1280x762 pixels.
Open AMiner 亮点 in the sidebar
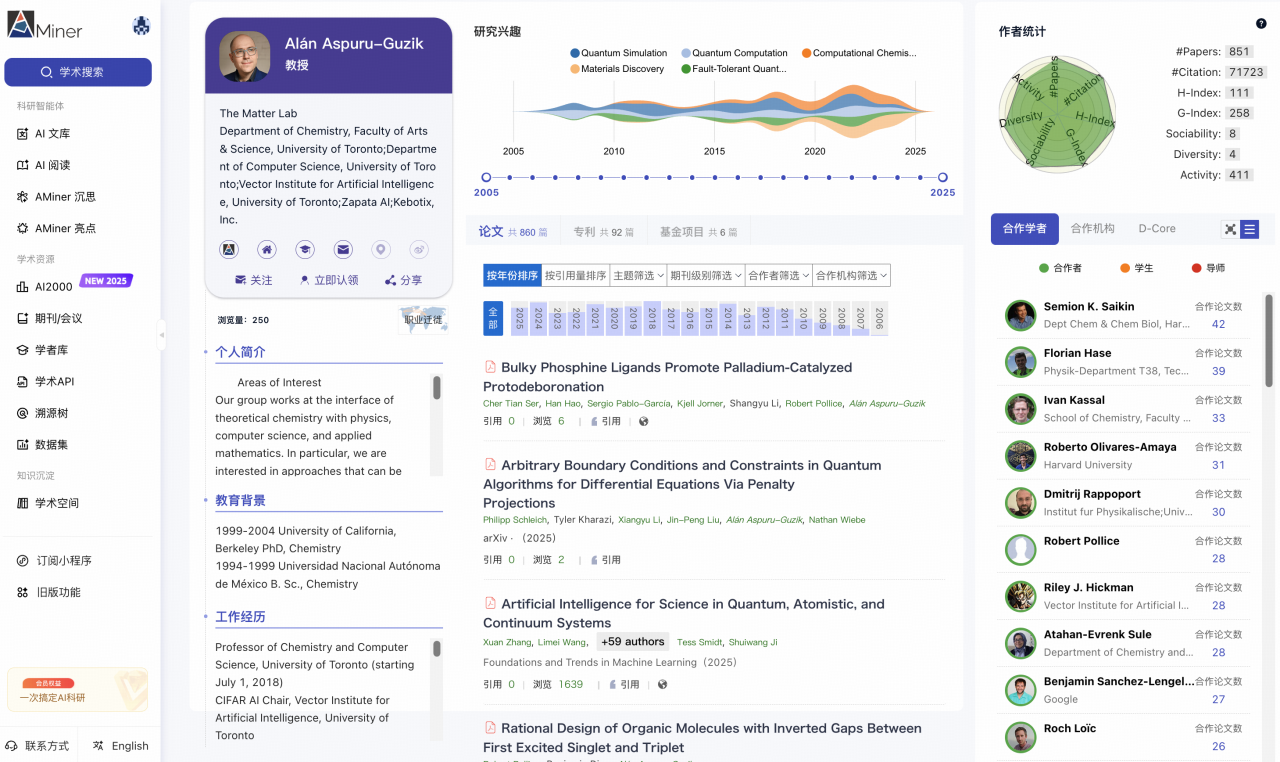pos(56,228)
